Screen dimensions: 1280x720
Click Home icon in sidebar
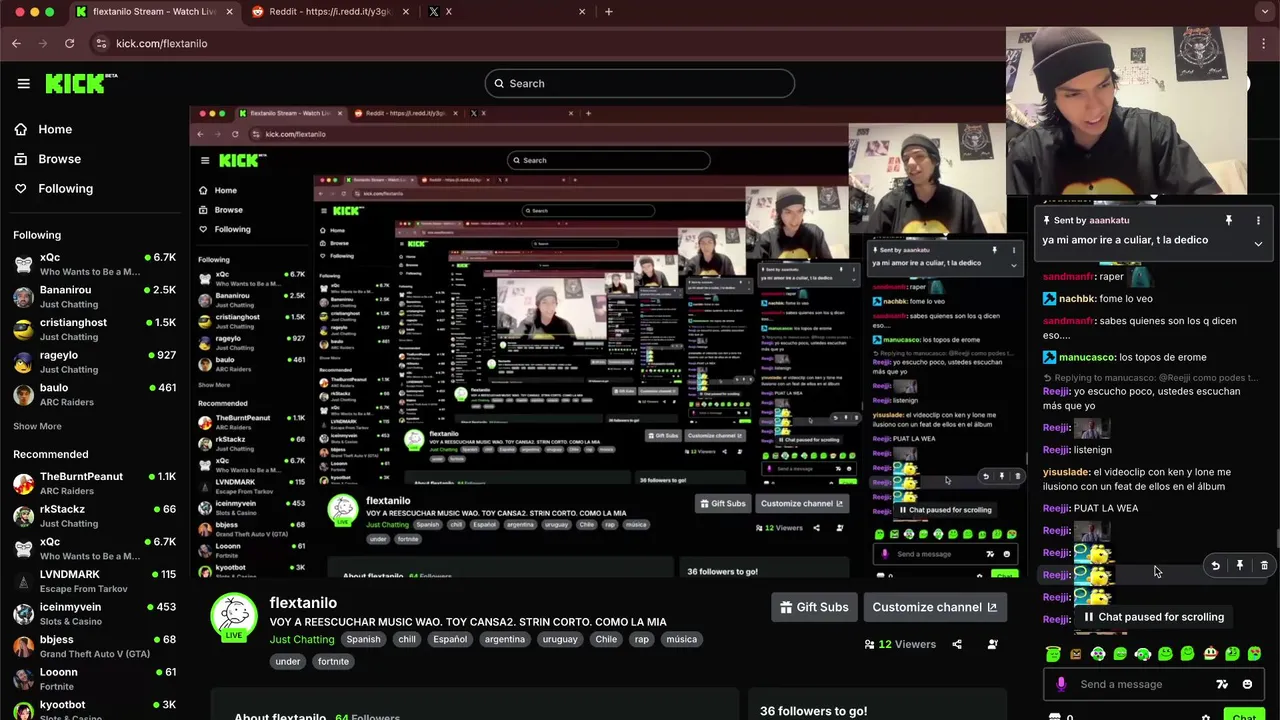pos(21,129)
